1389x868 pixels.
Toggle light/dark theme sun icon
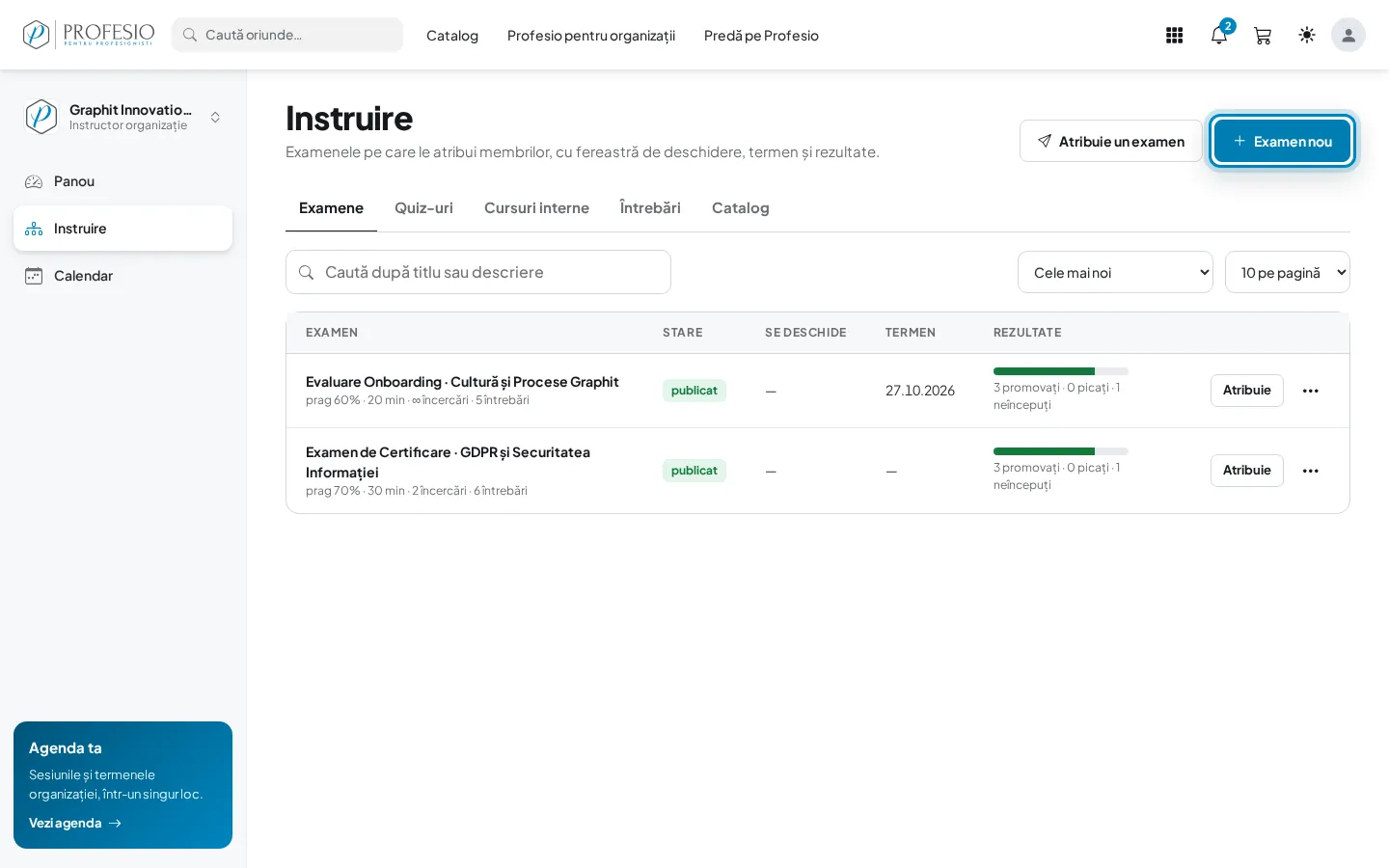pyautogui.click(x=1307, y=35)
